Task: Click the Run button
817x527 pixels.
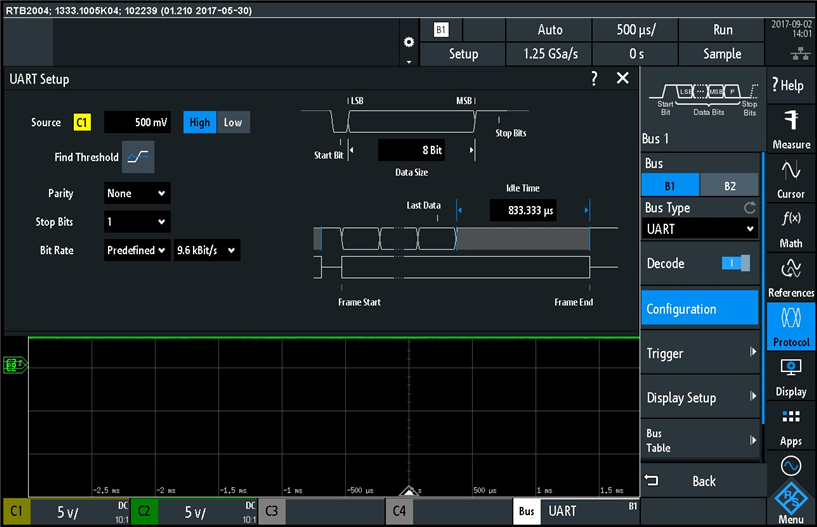Action: pyautogui.click(x=722, y=30)
